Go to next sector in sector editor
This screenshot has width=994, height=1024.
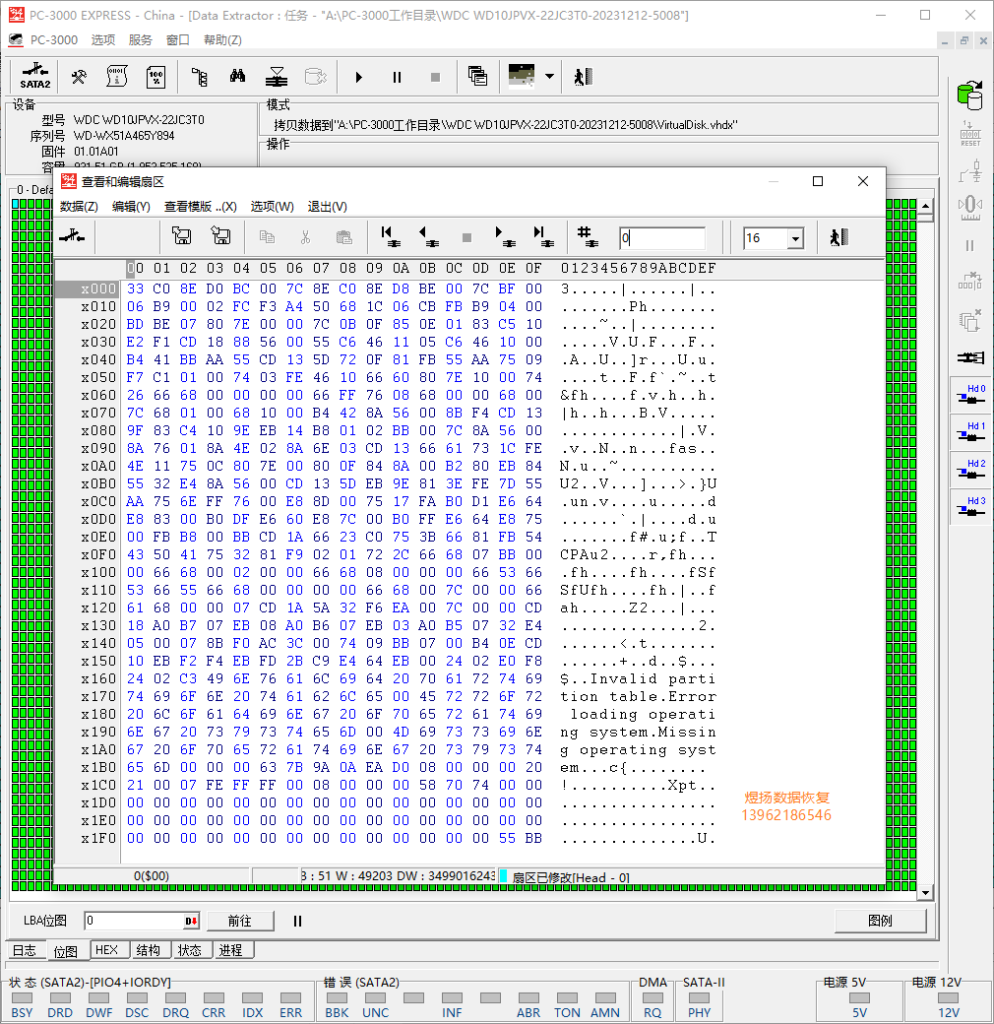coord(505,236)
